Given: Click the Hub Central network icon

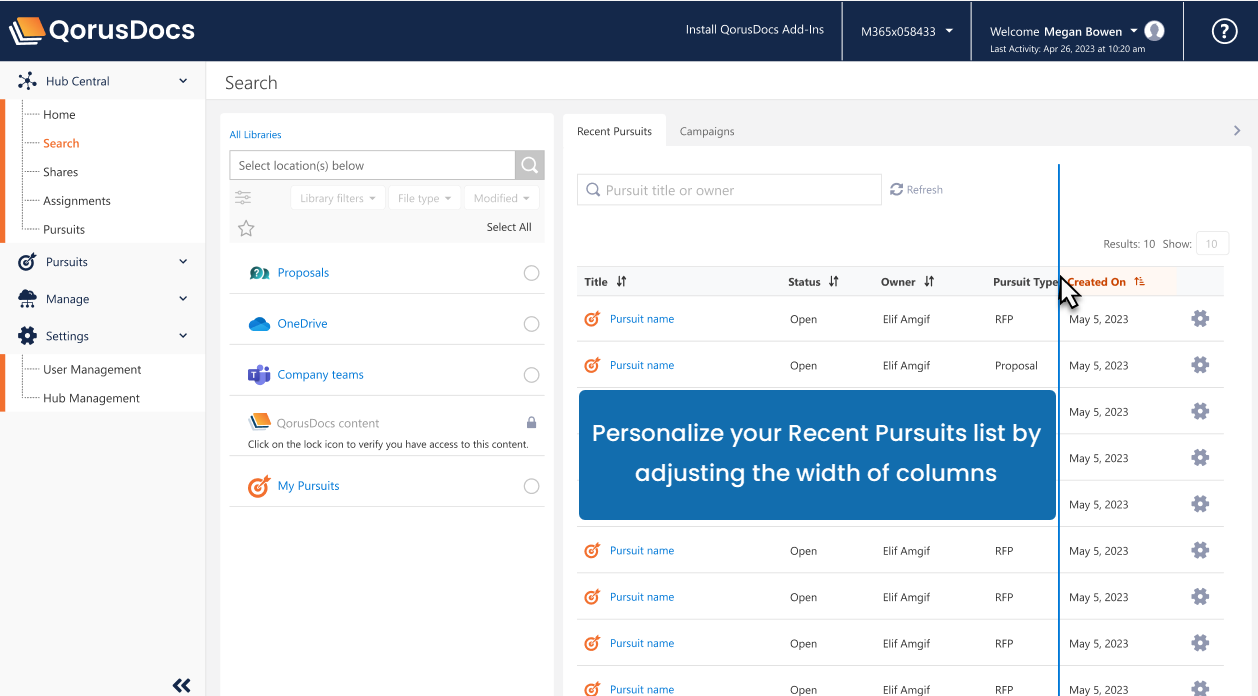Looking at the screenshot, I should [x=27, y=81].
